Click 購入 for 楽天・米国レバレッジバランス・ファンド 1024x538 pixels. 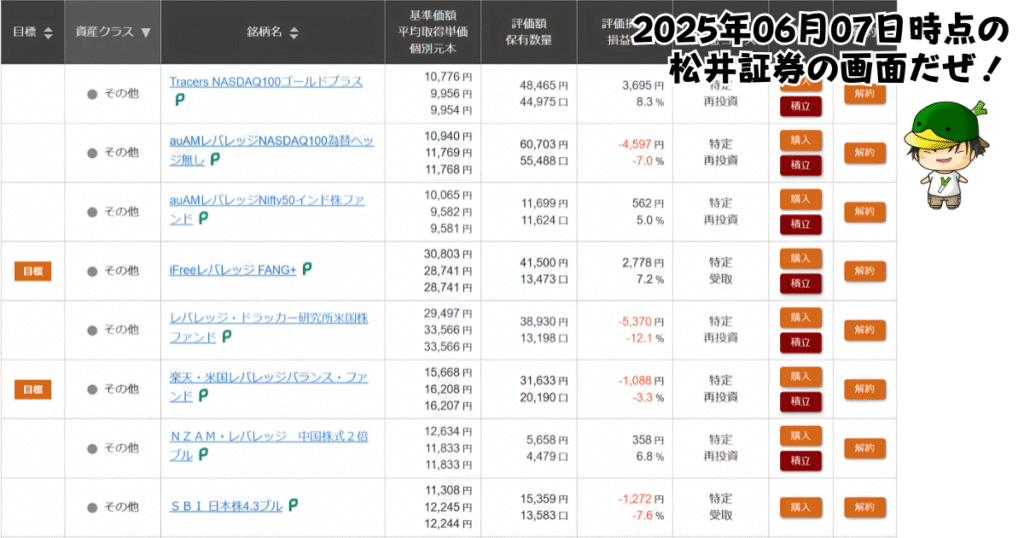pos(801,377)
